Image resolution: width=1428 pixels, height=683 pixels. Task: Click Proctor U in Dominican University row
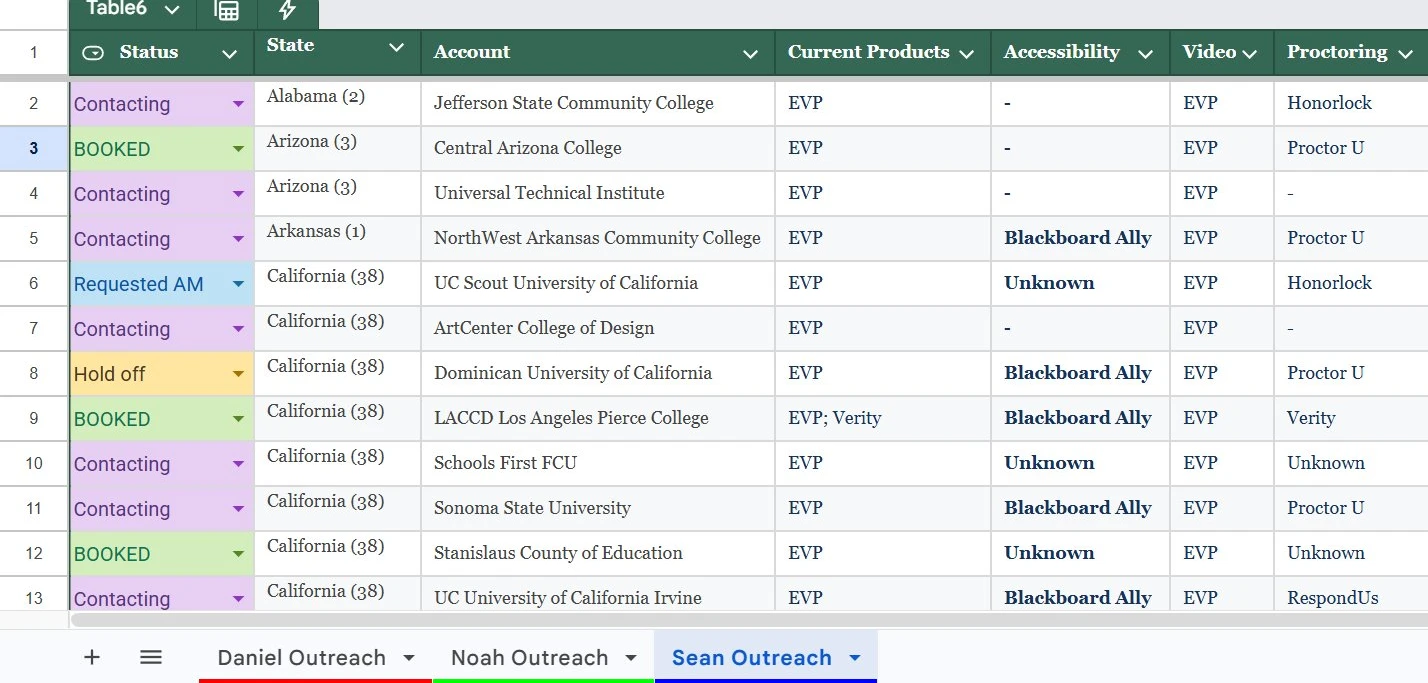[x=1351, y=373]
